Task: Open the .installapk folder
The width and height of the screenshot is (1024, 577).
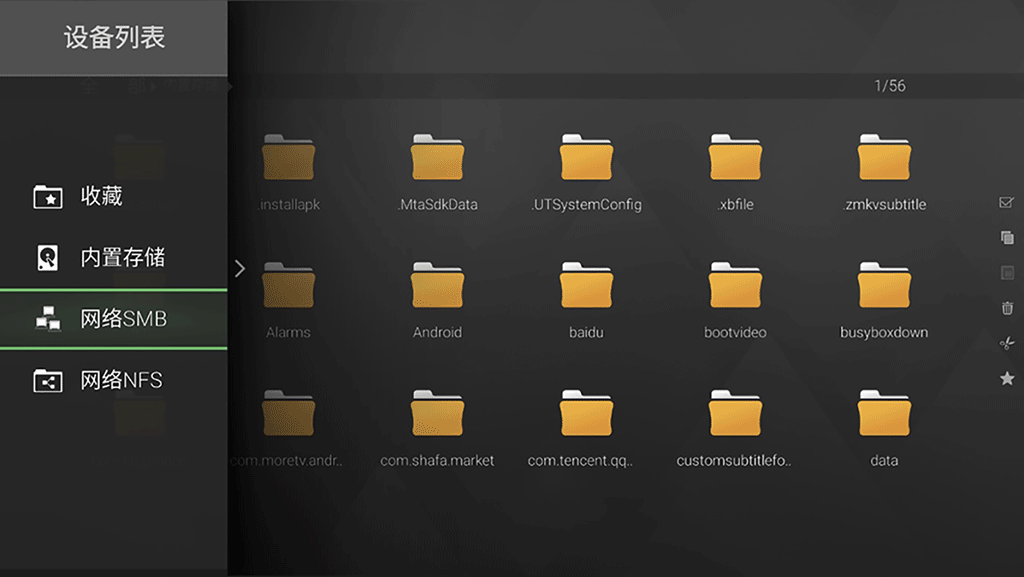Action: pos(289,172)
